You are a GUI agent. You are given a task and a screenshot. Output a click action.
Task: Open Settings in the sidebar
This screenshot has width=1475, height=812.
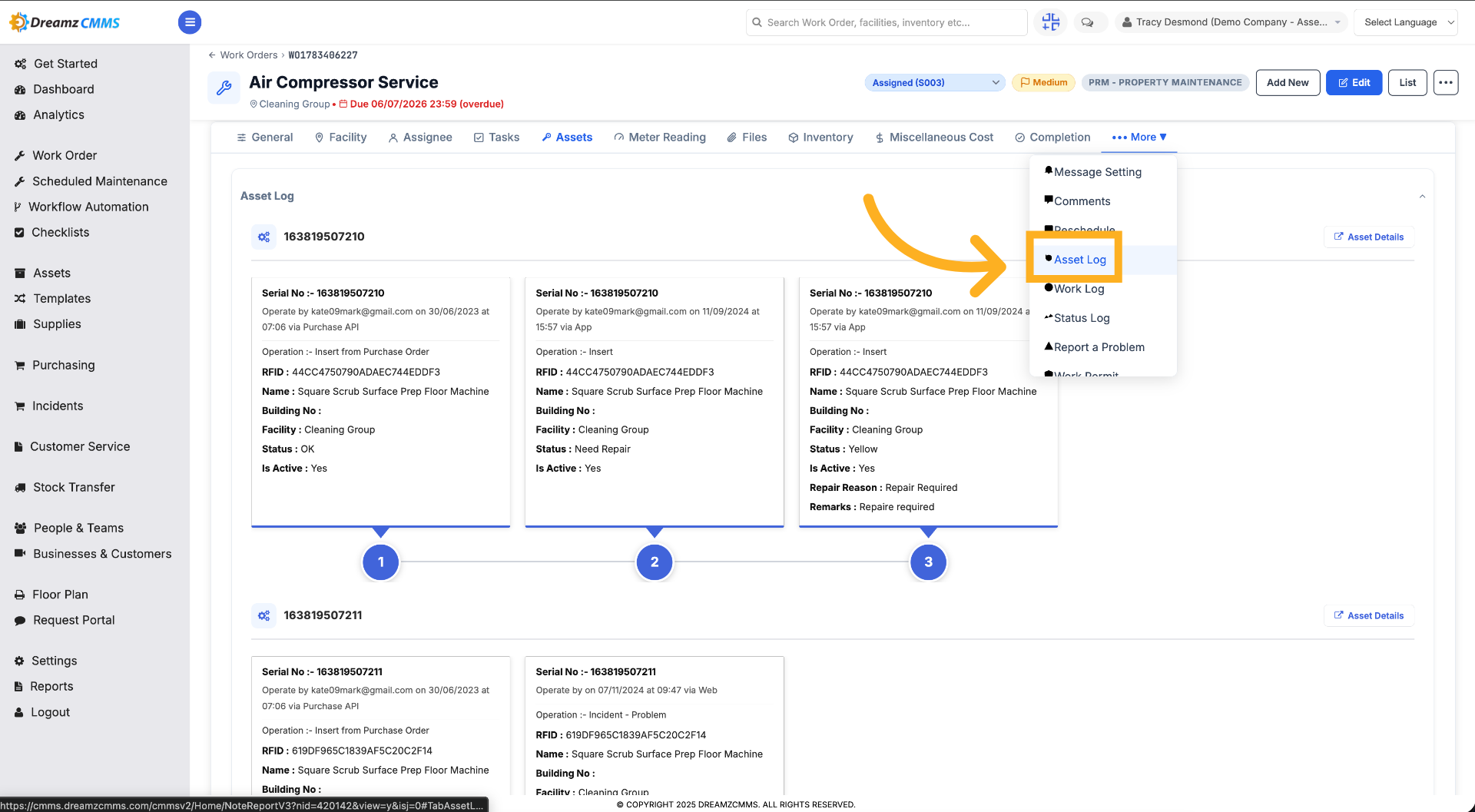pyautogui.click(x=54, y=661)
